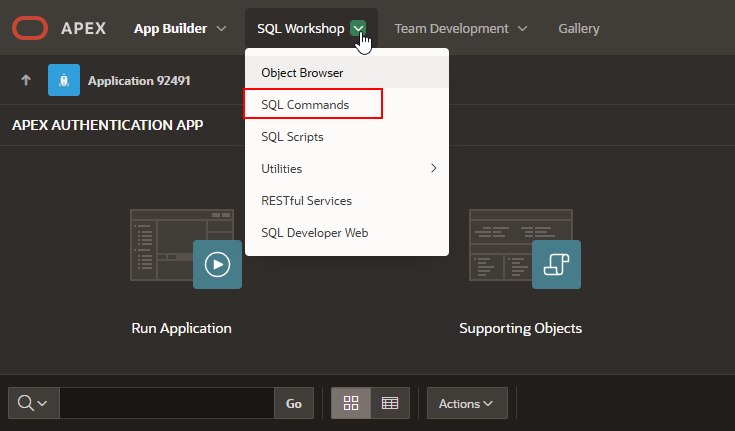Expand the Utilities submenu arrow
The width and height of the screenshot is (735, 431).
434,168
